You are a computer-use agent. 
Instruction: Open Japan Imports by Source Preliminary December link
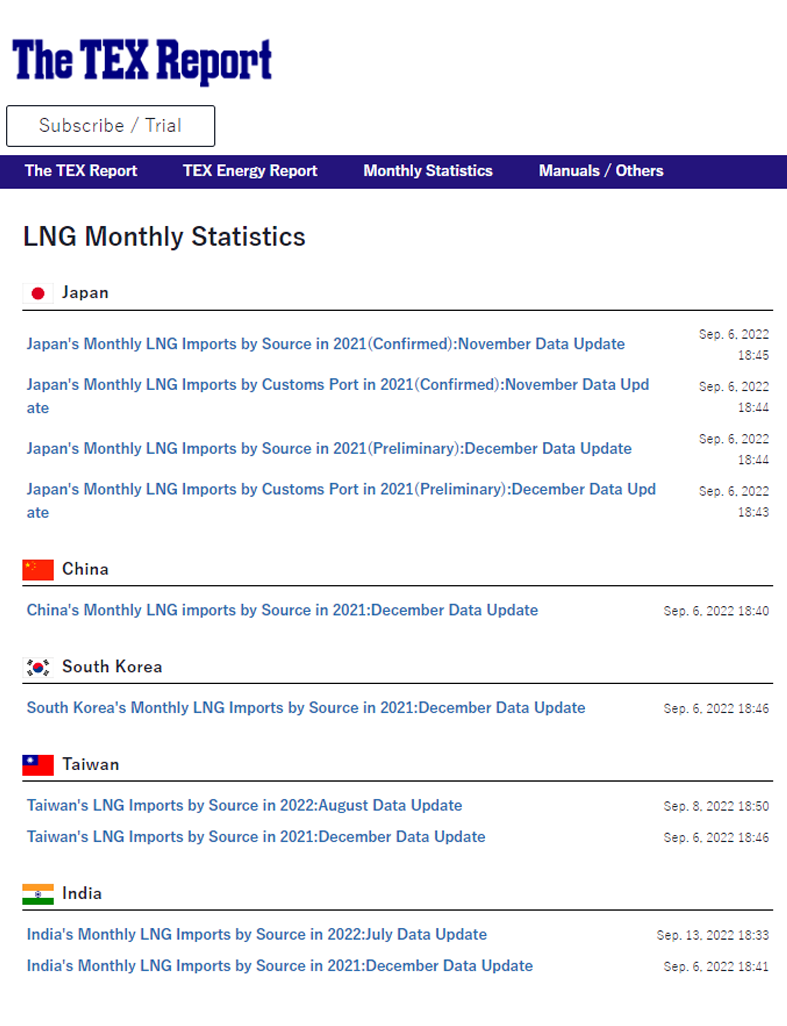click(329, 449)
